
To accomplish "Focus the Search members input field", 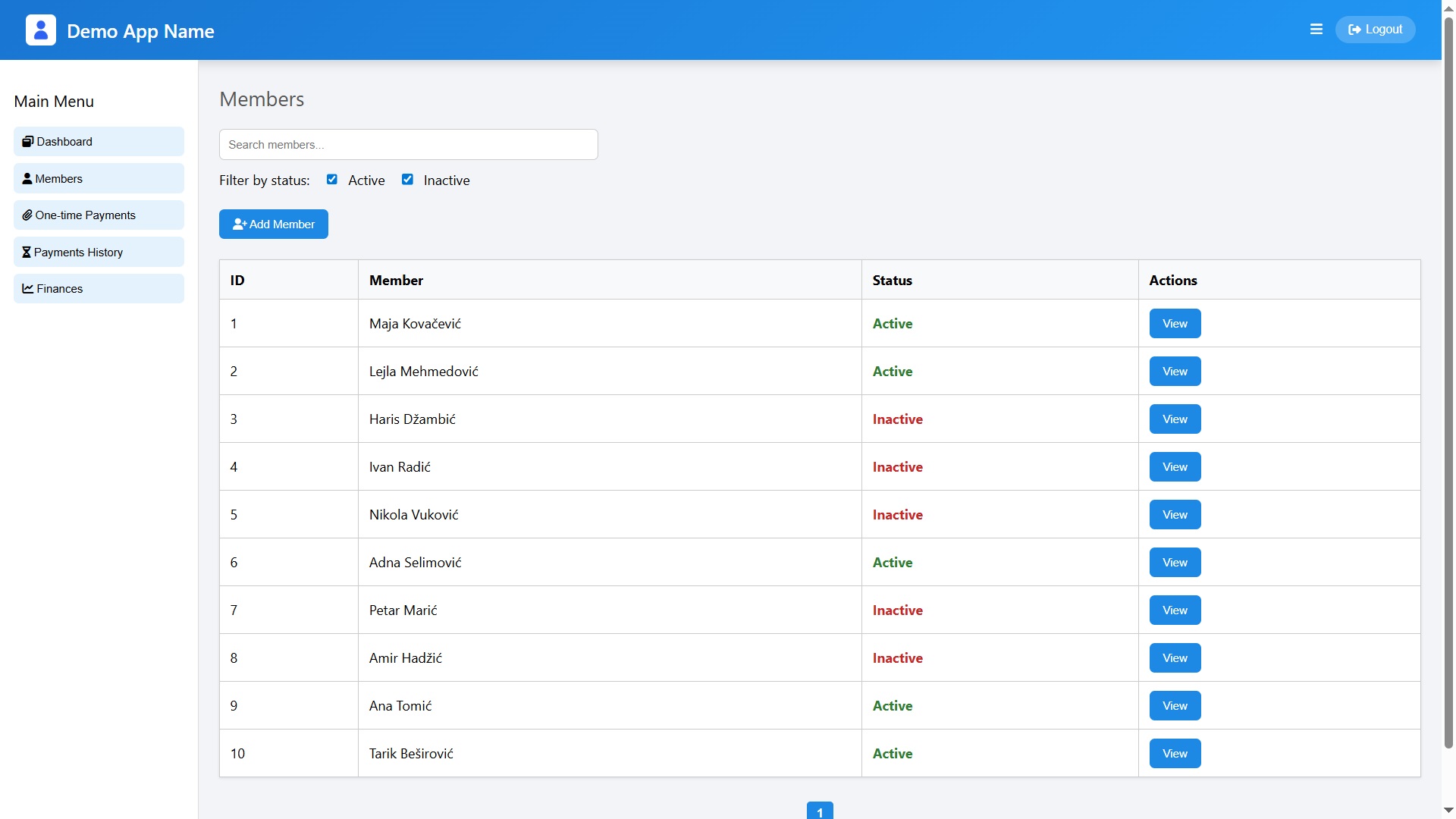I will (408, 145).
